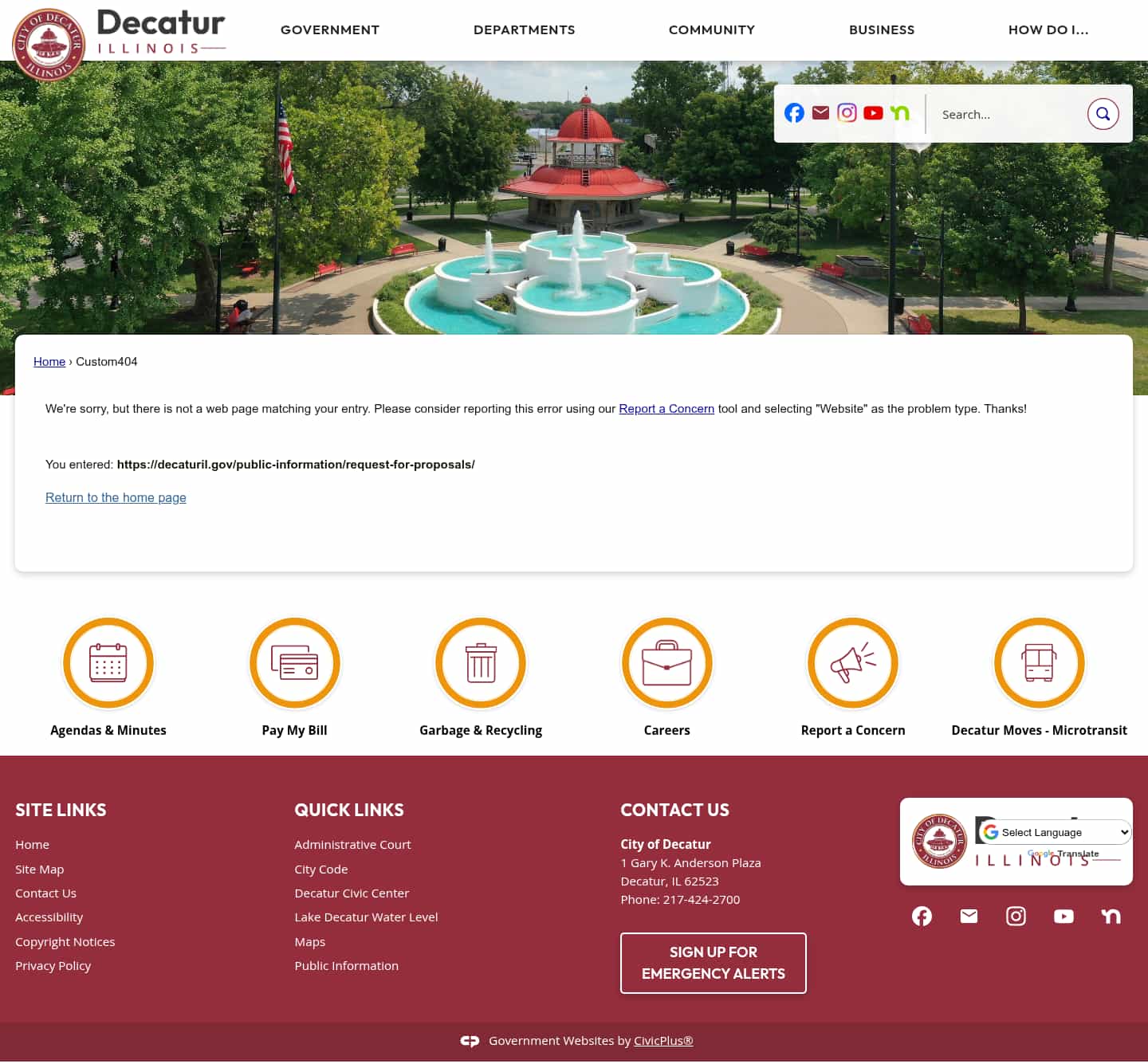Open the city's YouTube channel icon
Image resolution: width=1148 pixels, height=1064 pixels.
click(873, 113)
